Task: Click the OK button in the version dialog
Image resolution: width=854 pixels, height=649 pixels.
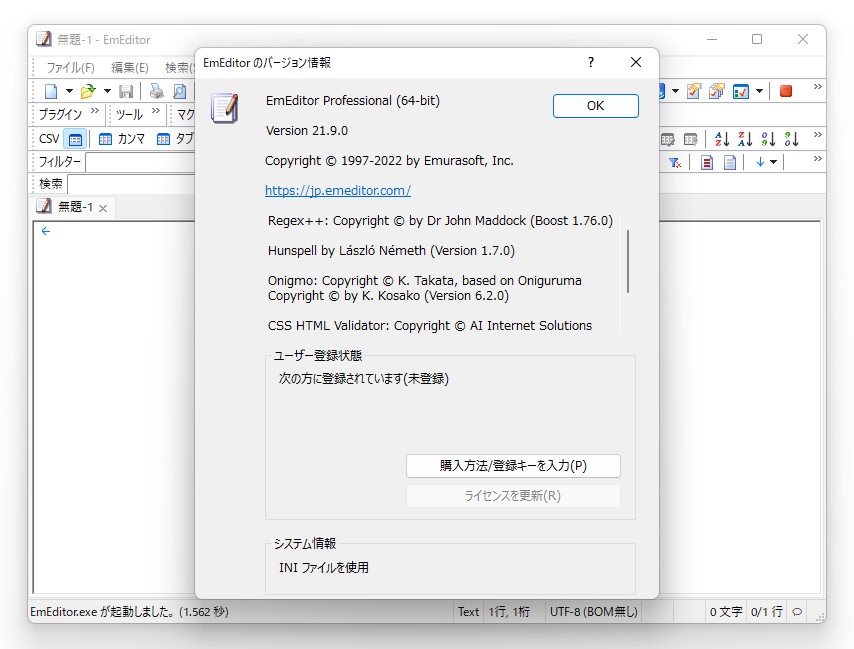Action: 595,105
